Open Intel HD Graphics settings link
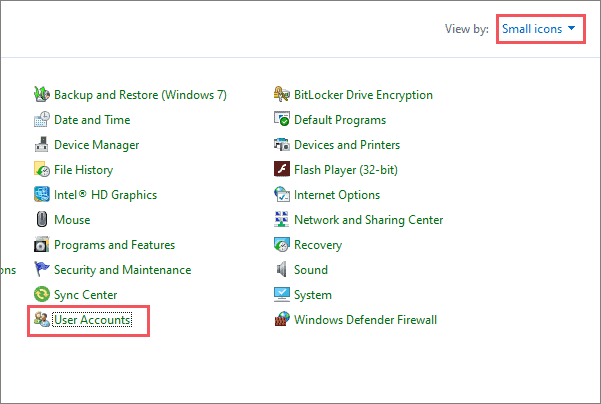This screenshot has height=404, width=601. (x=105, y=195)
